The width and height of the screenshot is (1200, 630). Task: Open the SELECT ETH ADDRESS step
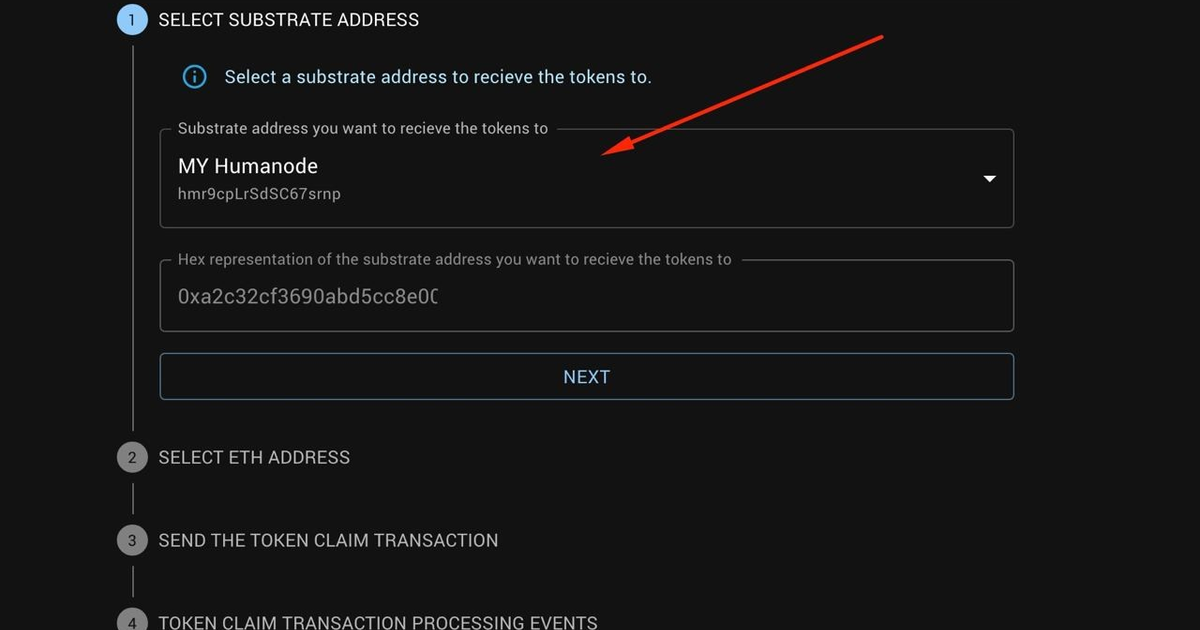click(254, 458)
